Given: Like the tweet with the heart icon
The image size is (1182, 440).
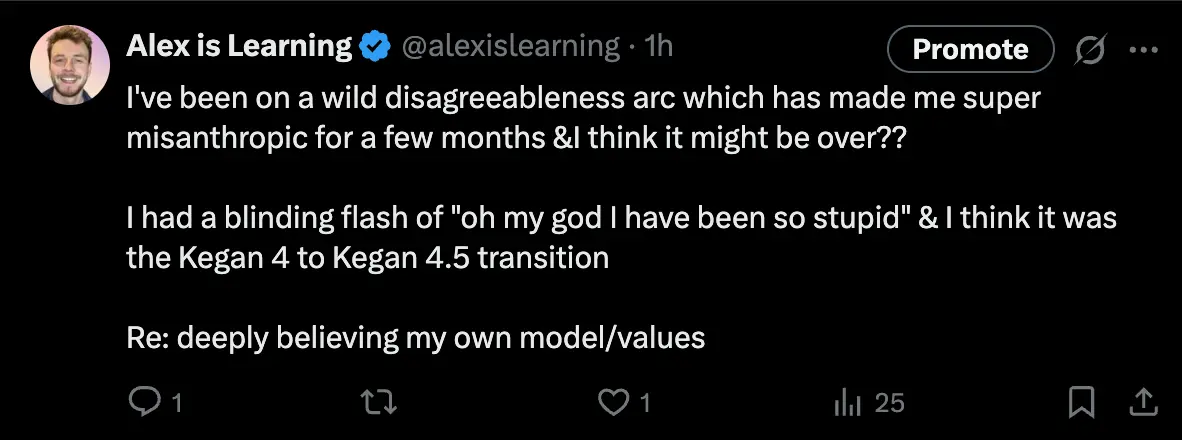Looking at the screenshot, I should [x=611, y=402].
